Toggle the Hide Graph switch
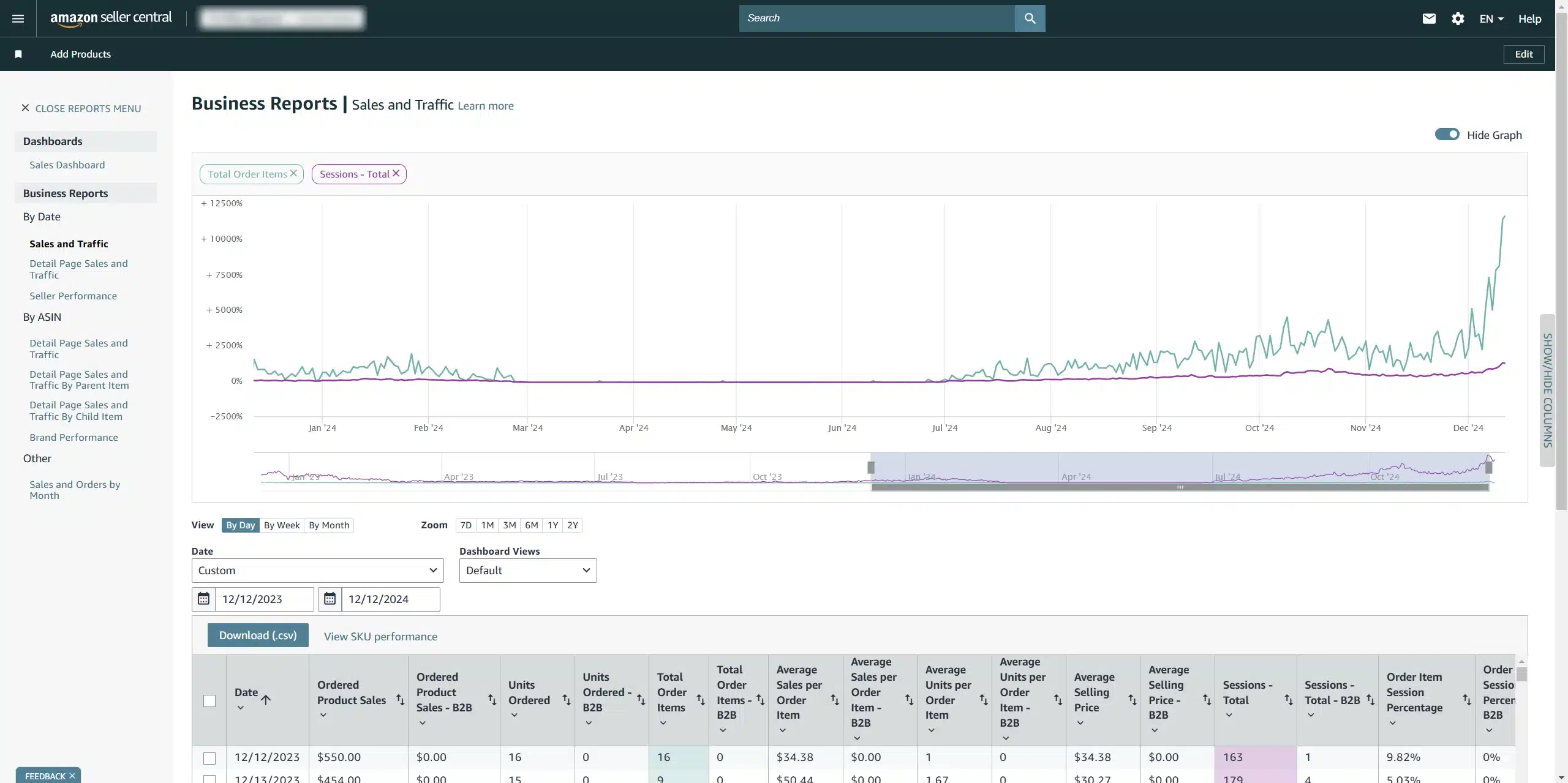Viewport: 1568px width, 783px height. 1447,135
